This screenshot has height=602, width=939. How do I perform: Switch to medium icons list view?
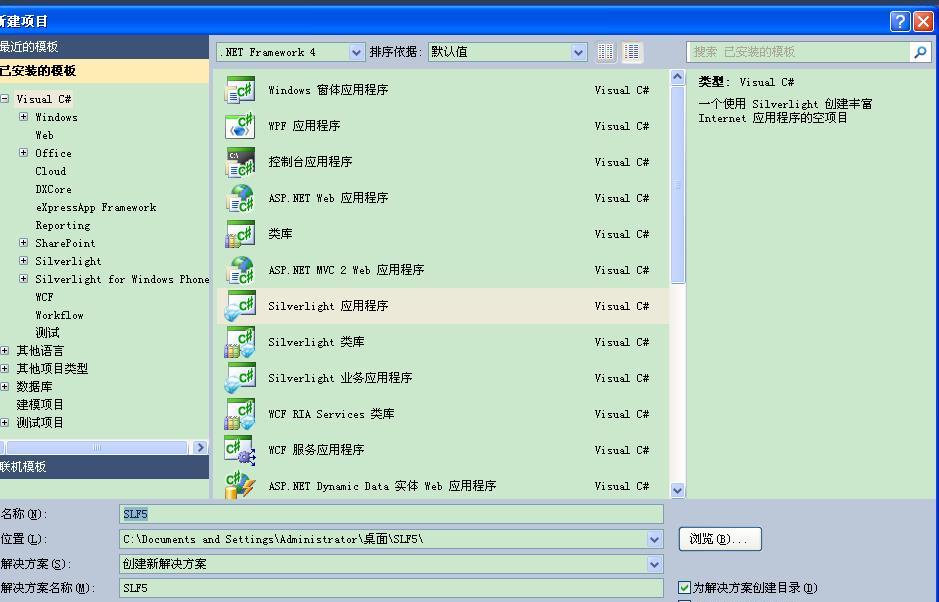tap(631, 52)
